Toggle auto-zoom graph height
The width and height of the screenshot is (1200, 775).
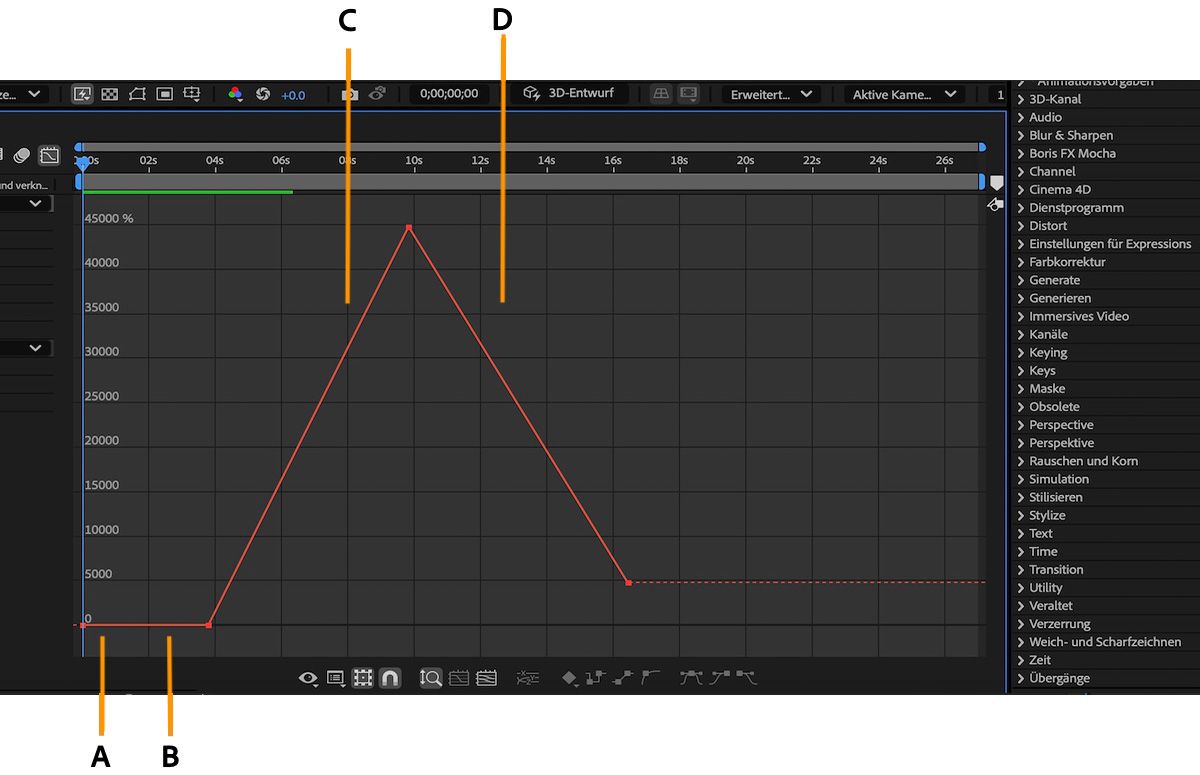point(431,678)
